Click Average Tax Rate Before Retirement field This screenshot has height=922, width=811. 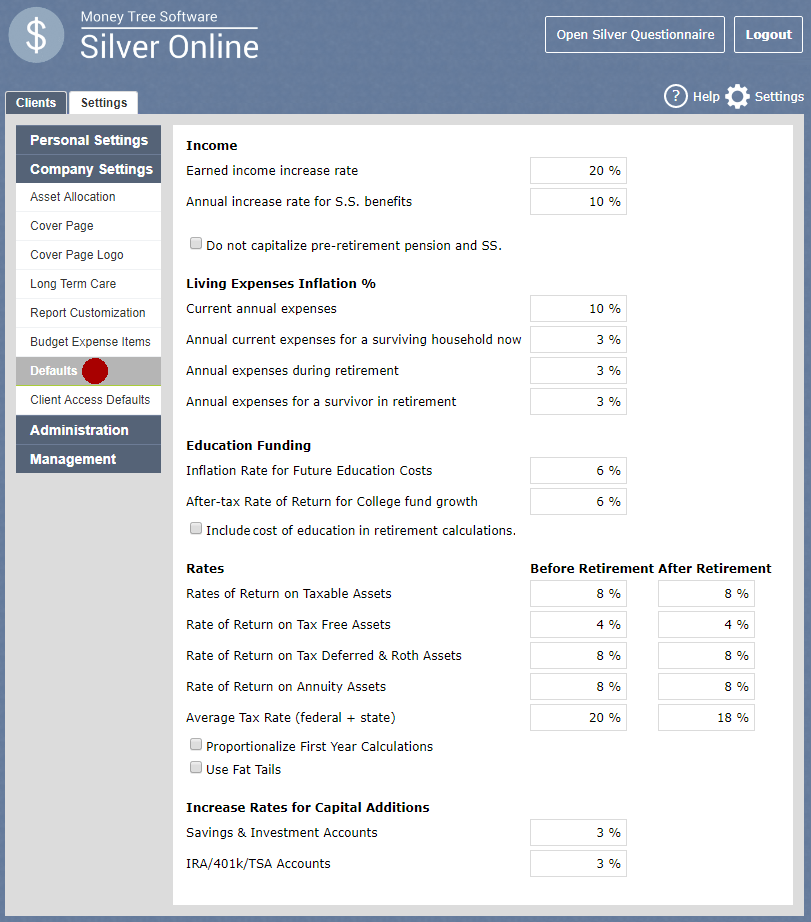(x=578, y=717)
